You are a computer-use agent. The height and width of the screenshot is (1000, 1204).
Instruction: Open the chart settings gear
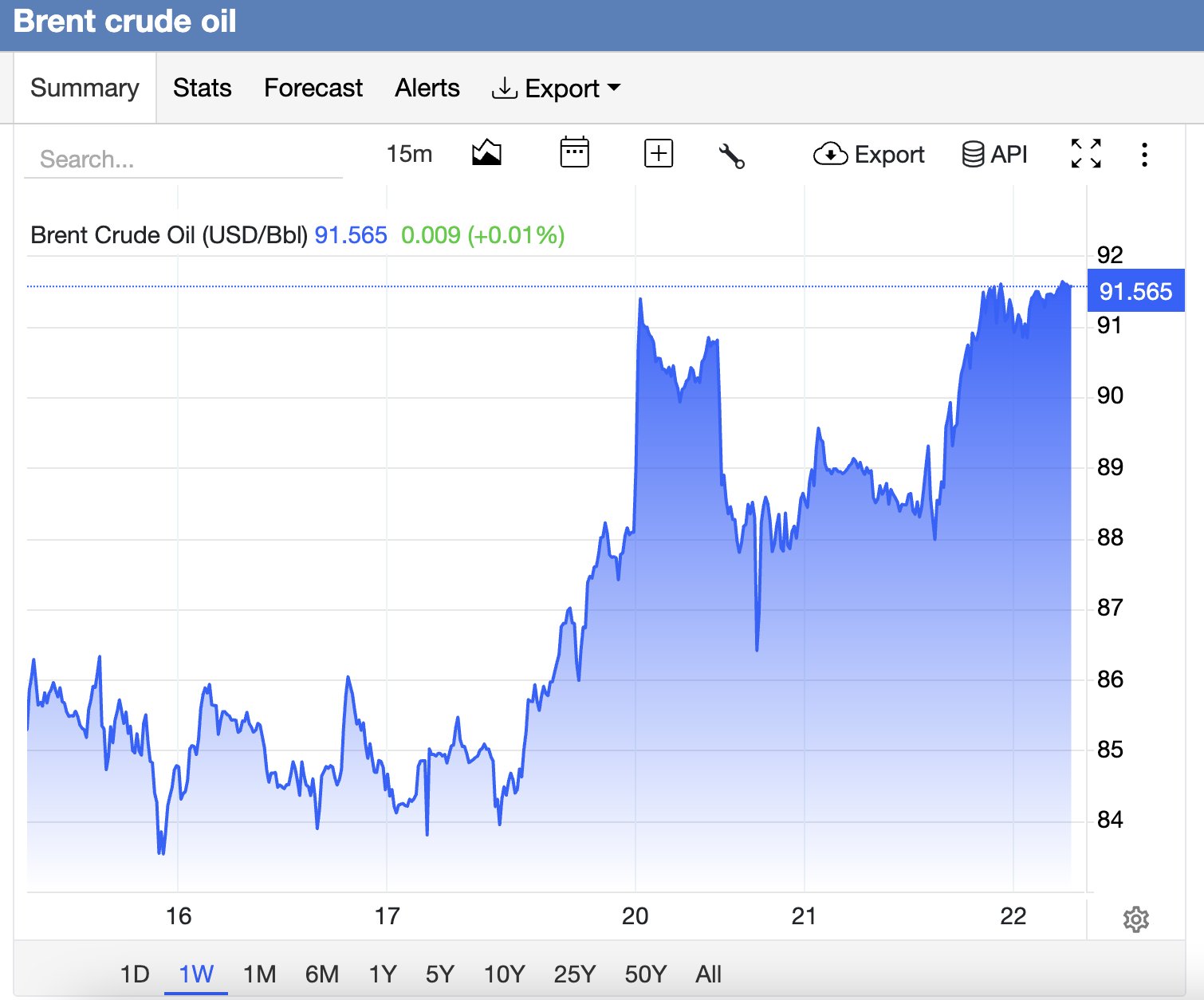1136,919
